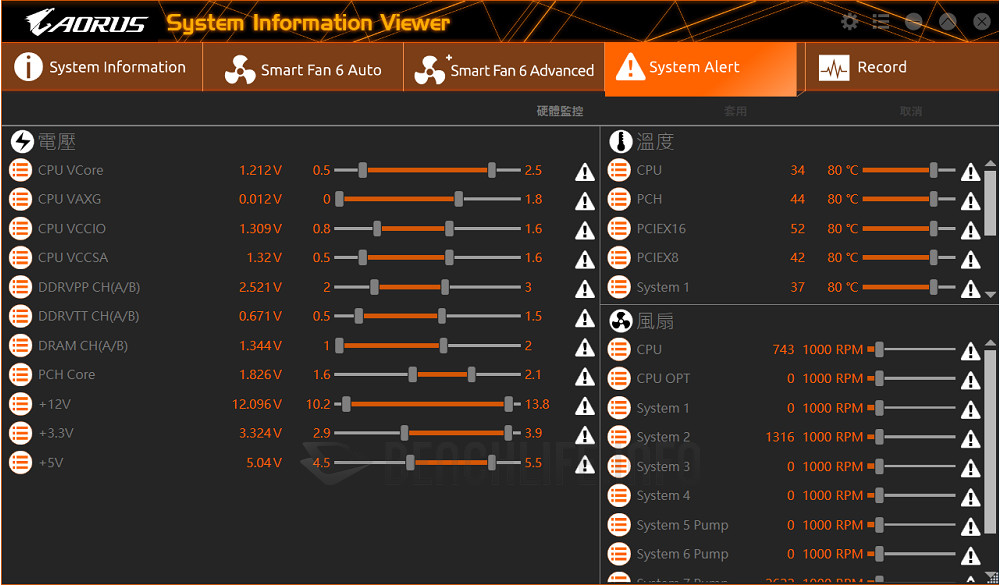This screenshot has height=585, width=1000.
Task: Open settings via the gear icon
Action: [849, 20]
